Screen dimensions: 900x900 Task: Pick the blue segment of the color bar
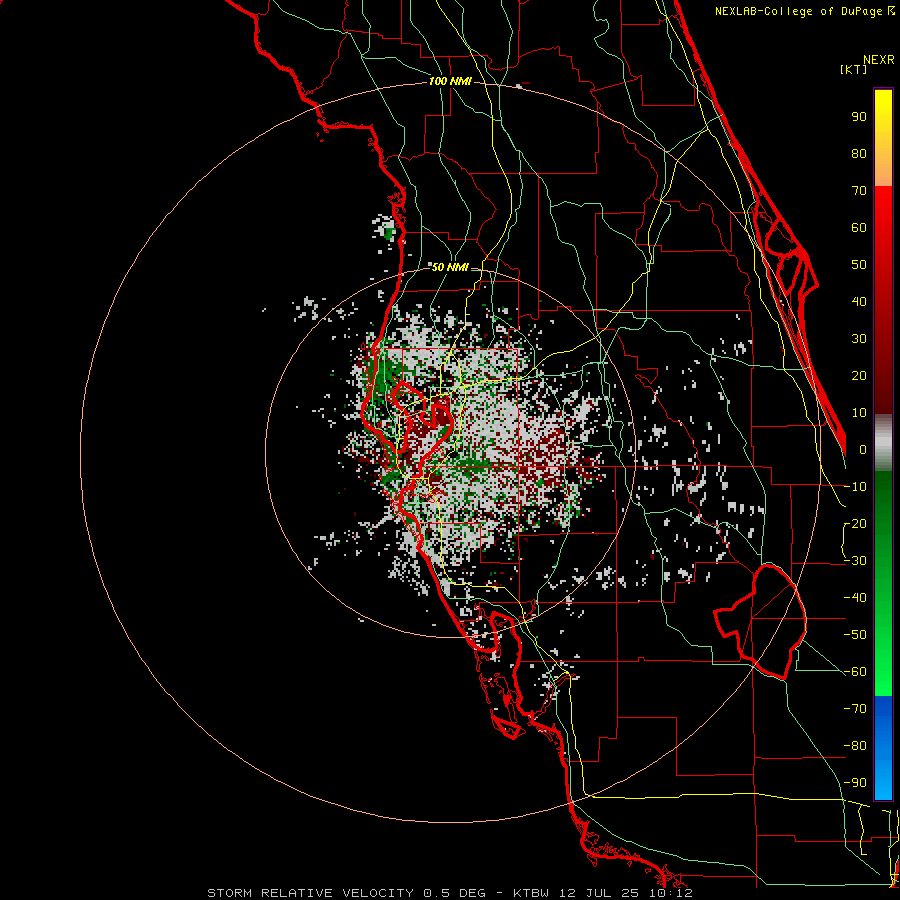(x=883, y=748)
